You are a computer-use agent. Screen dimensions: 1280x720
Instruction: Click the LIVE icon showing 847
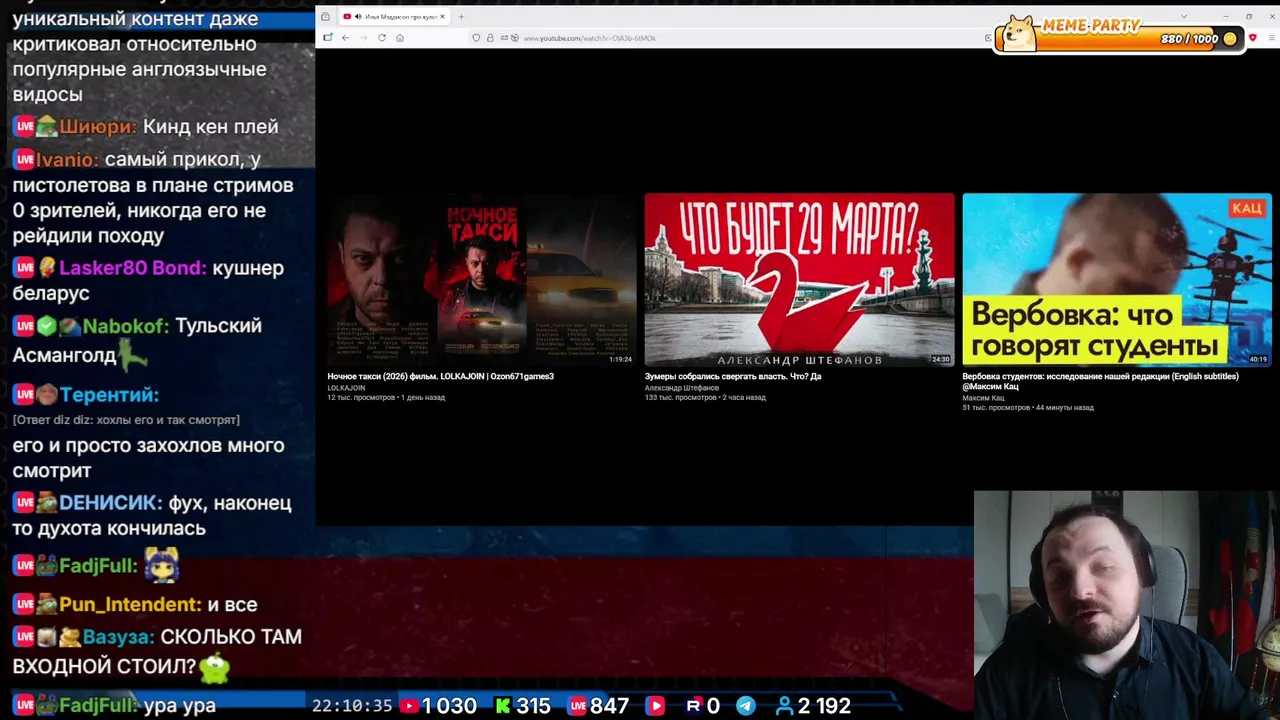click(x=577, y=706)
